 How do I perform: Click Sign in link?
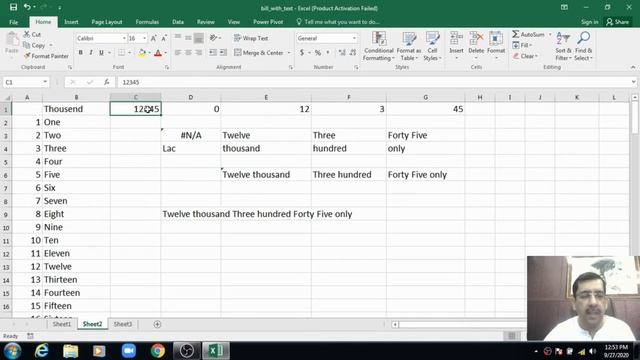pyautogui.click(x=589, y=22)
